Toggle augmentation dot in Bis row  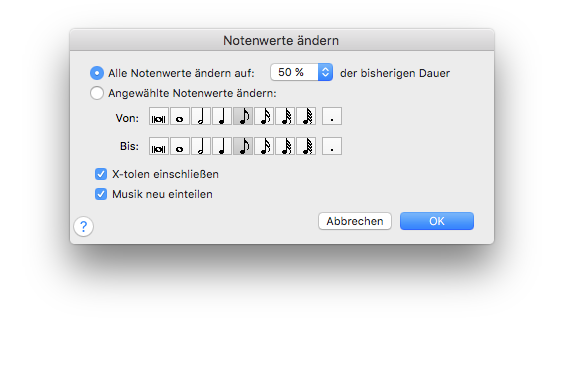[332, 146]
